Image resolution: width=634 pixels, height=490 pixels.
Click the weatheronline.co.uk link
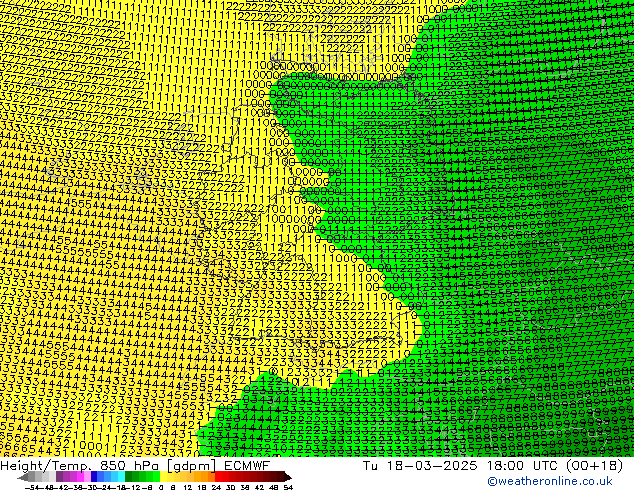[x=550, y=481]
